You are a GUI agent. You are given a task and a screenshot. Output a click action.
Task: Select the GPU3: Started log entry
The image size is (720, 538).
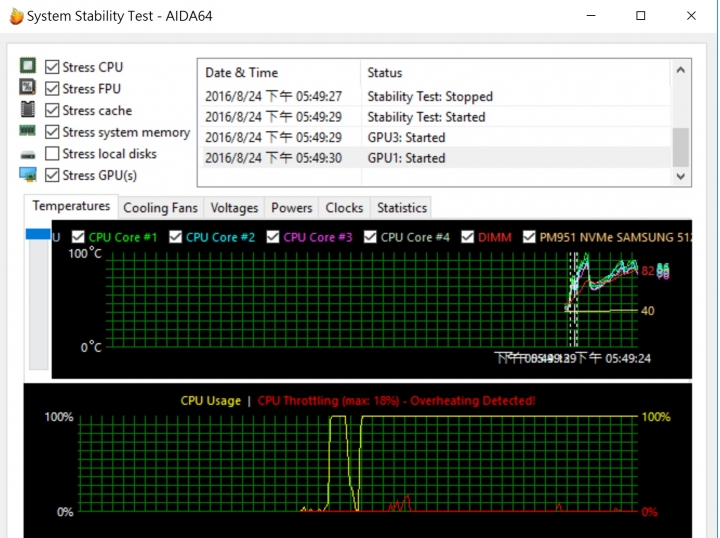435,138
